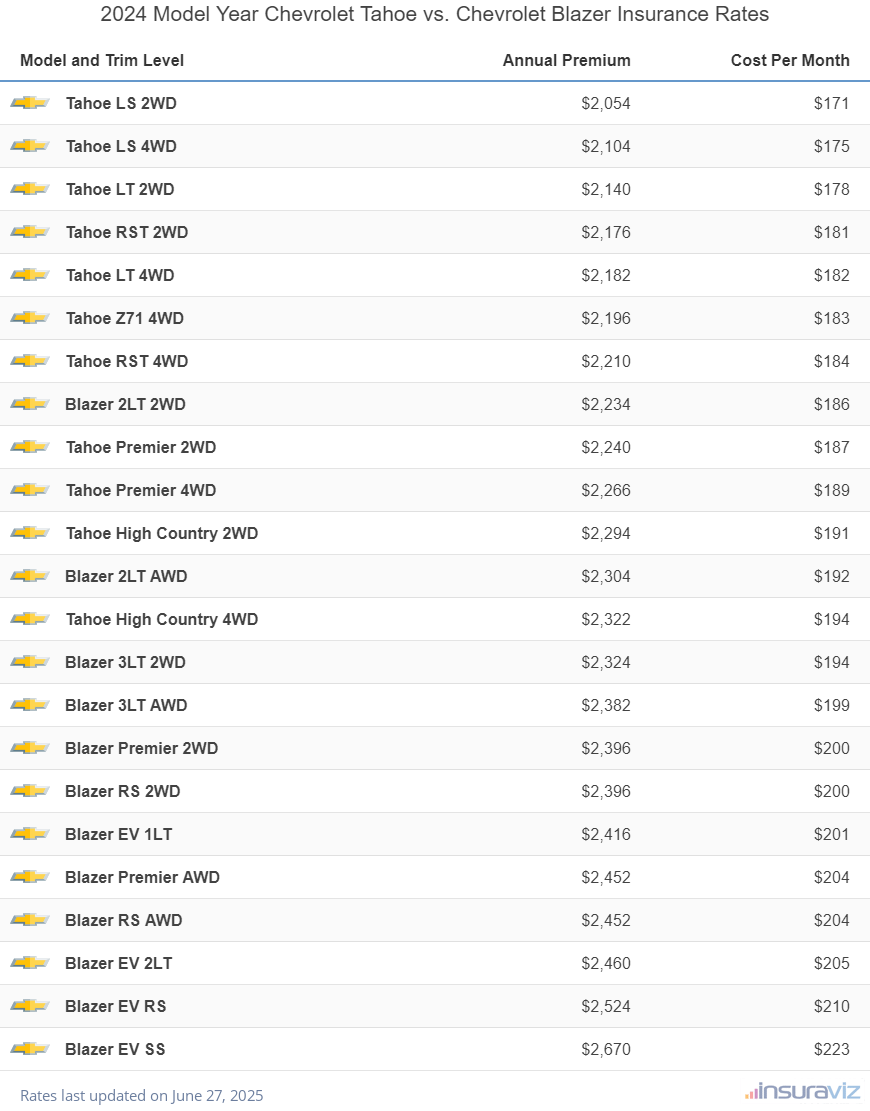Image resolution: width=870 pixels, height=1111 pixels.
Task: Click the $2,324 annual premium value
Action: [x=606, y=662]
